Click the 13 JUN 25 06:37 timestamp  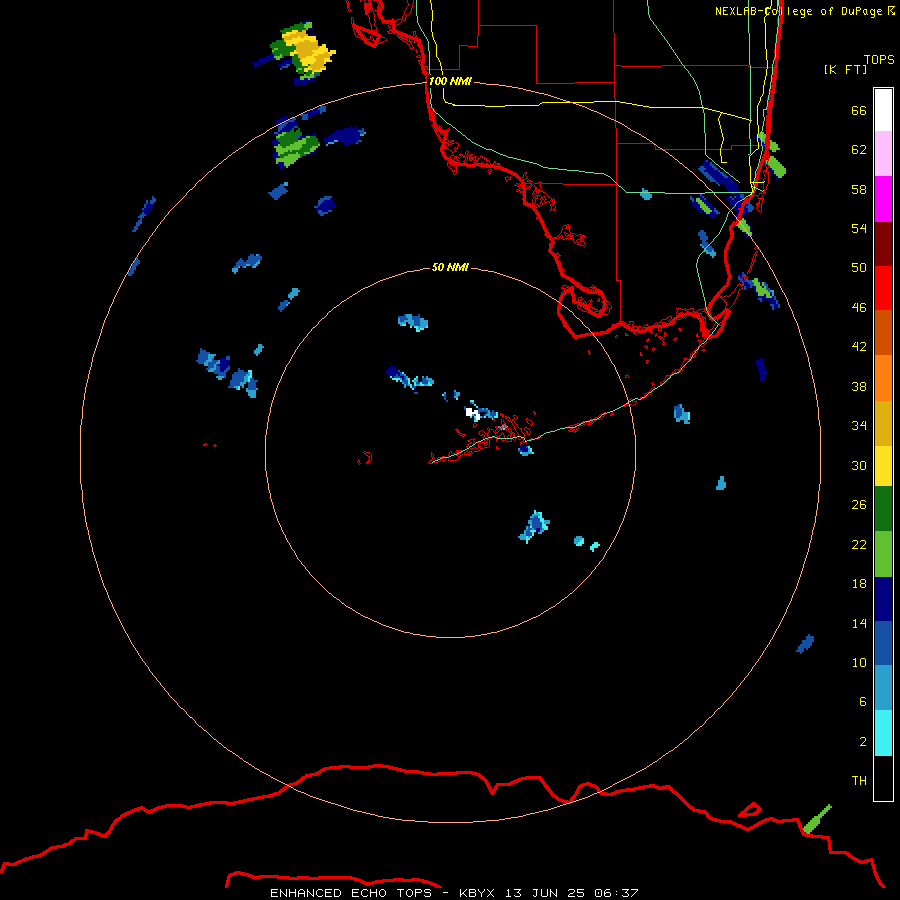tap(572, 893)
